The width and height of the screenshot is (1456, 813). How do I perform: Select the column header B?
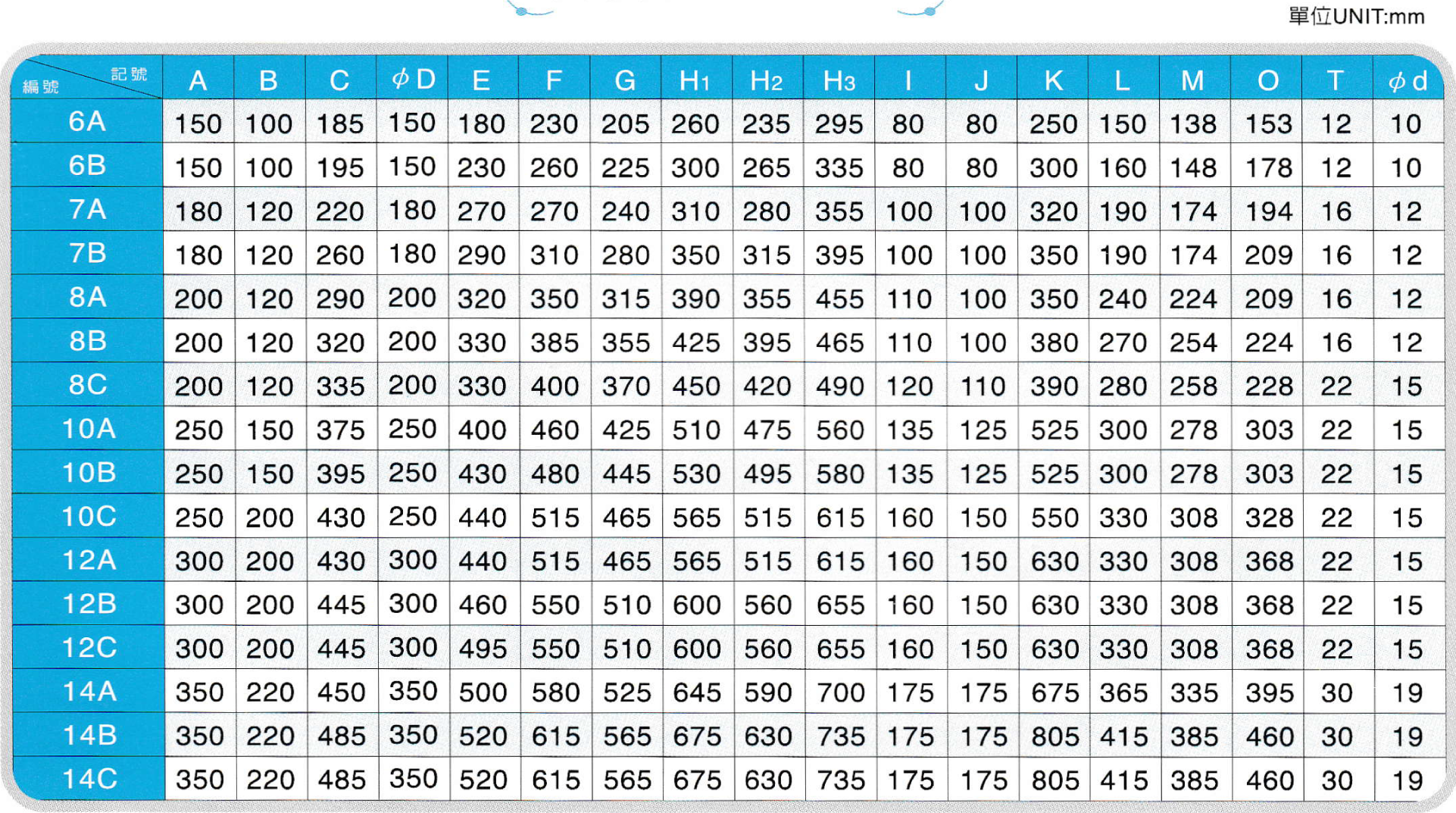pos(268,80)
